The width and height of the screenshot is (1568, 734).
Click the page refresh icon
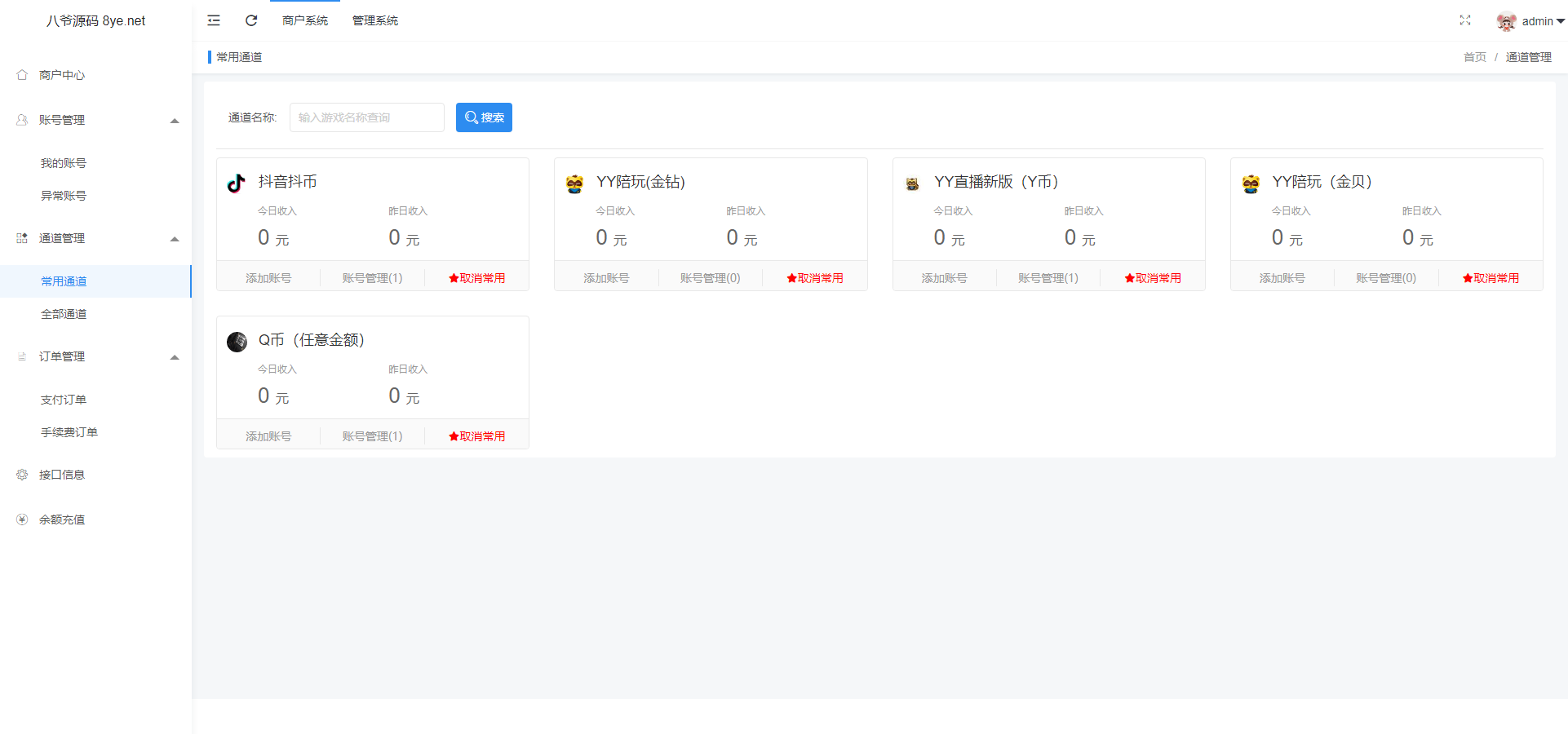(251, 20)
